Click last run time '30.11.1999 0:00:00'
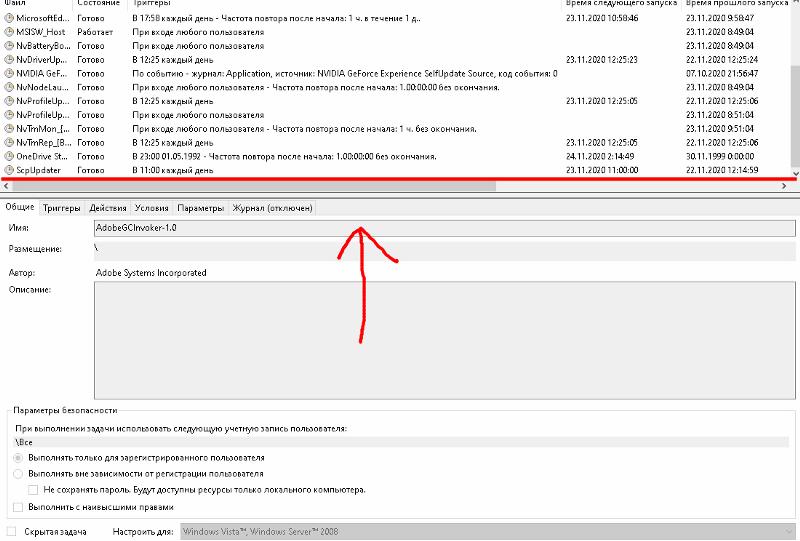 click(720, 156)
